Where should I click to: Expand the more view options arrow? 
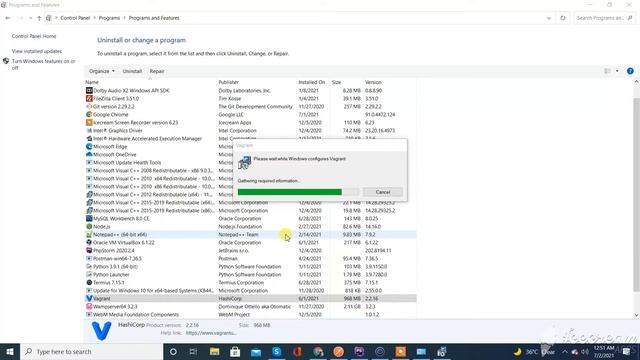[x=617, y=71]
